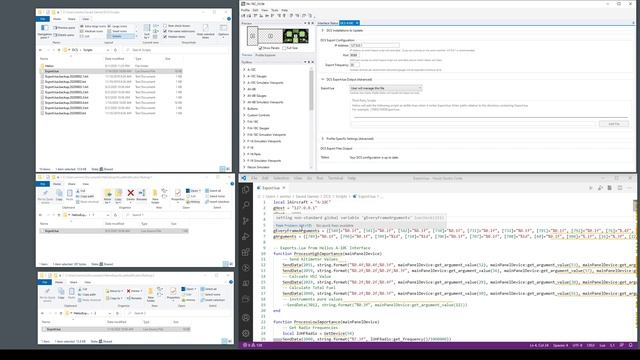Open the Terminal menu in VS Code

pos(336,178)
